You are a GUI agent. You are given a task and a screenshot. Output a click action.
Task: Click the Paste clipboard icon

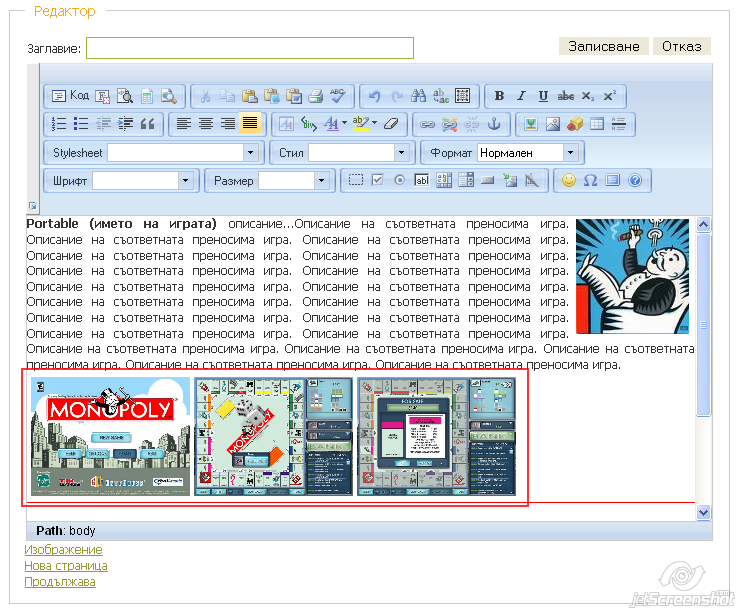click(x=250, y=96)
